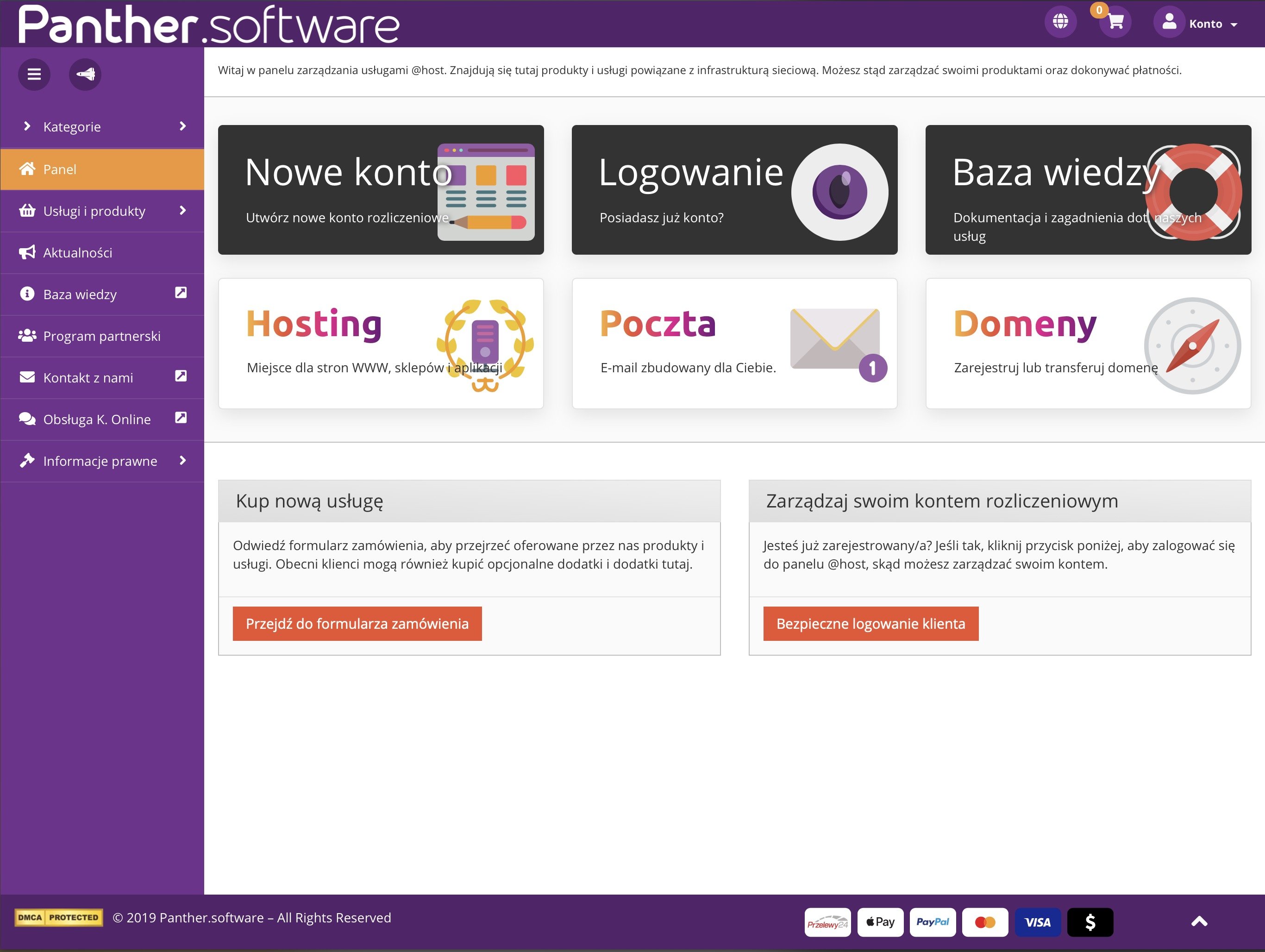Click the chat bubbles icon in sidebar
Image resolution: width=1265 pixels, height=952 pixels.
click(27, 419)
